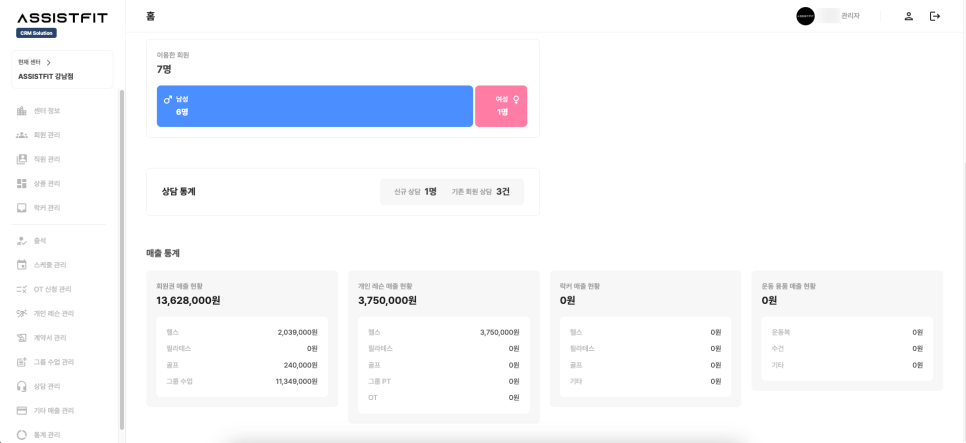
Task: Open 직원 관리 menu item
Action: click(47, 160)
